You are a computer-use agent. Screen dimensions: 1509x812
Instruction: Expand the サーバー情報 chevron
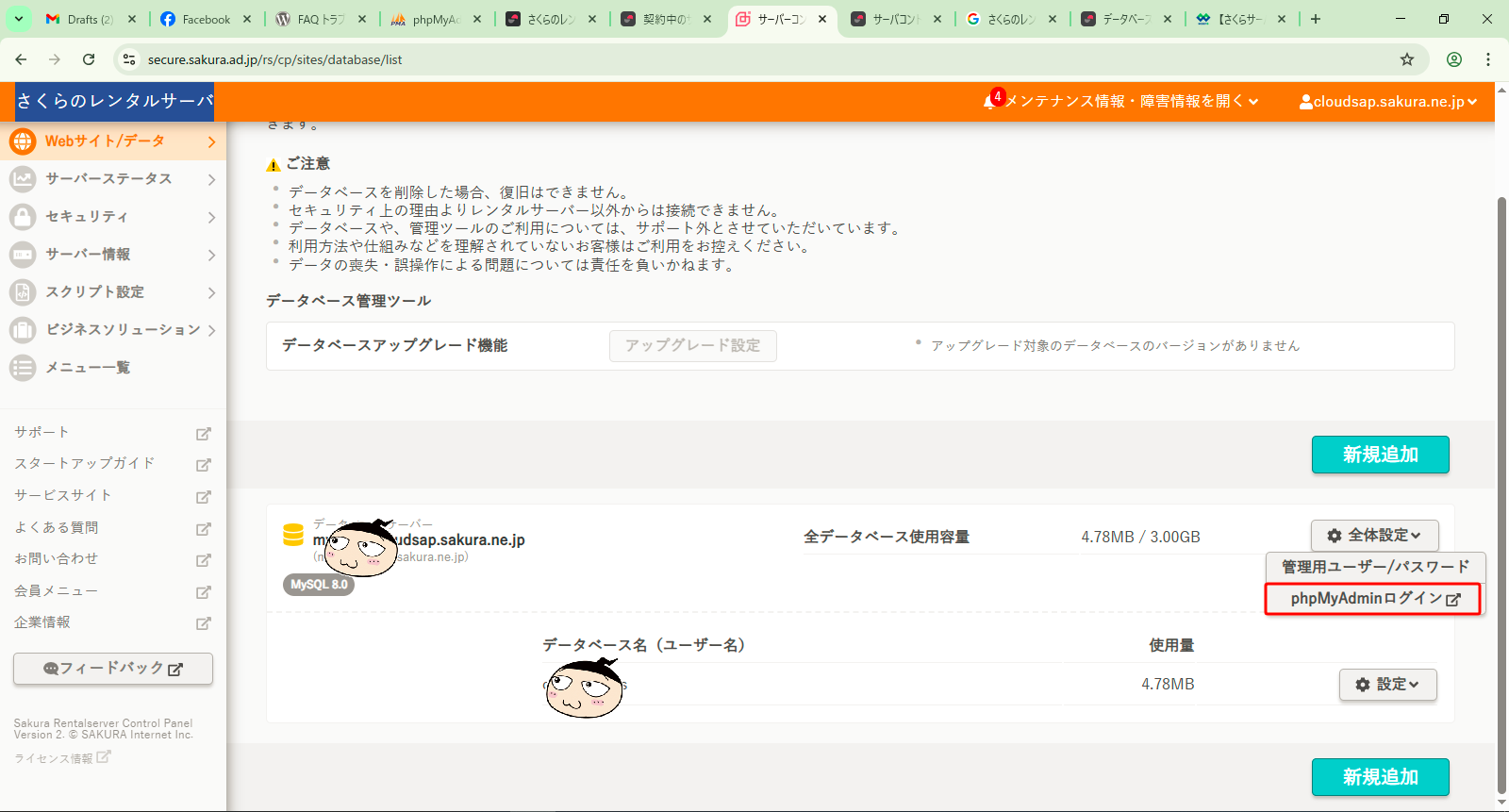point(211,255)
